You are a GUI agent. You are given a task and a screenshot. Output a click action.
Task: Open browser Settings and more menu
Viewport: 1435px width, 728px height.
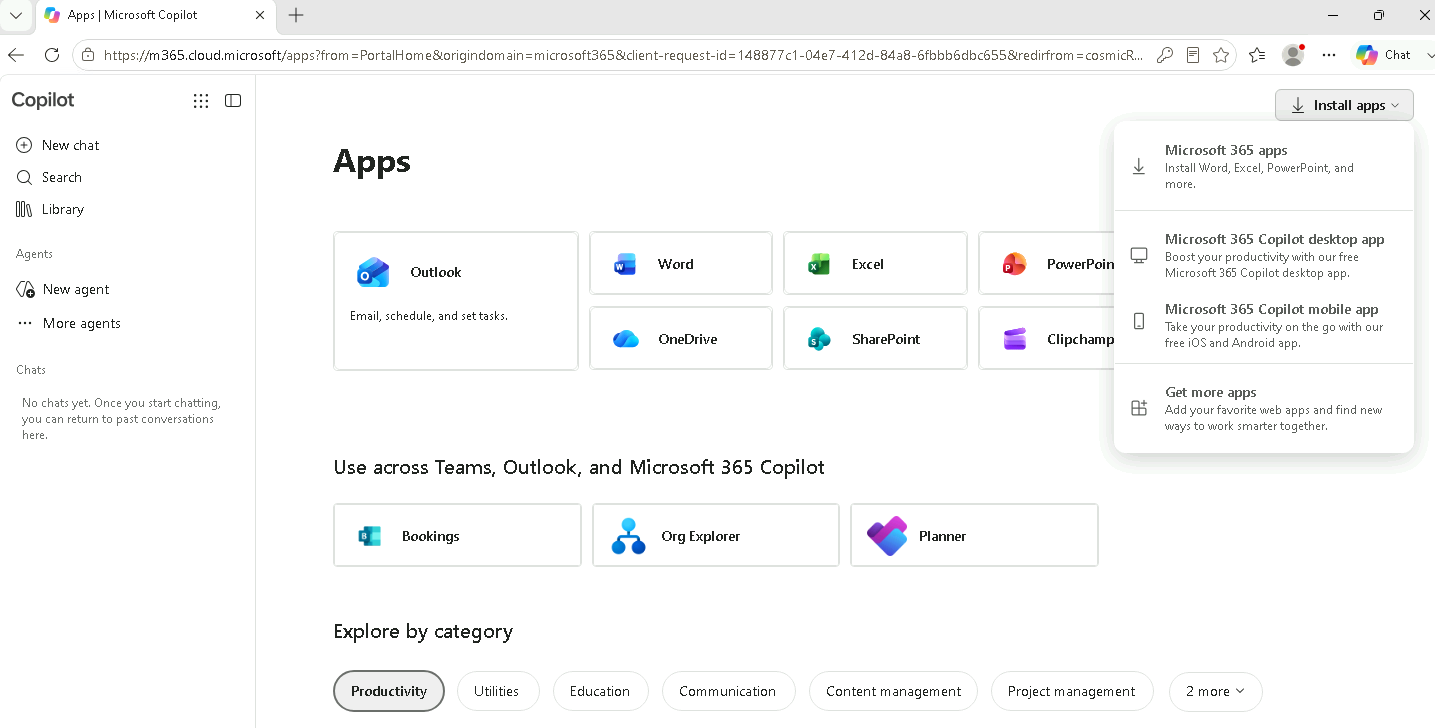(x=1329, y=55)
